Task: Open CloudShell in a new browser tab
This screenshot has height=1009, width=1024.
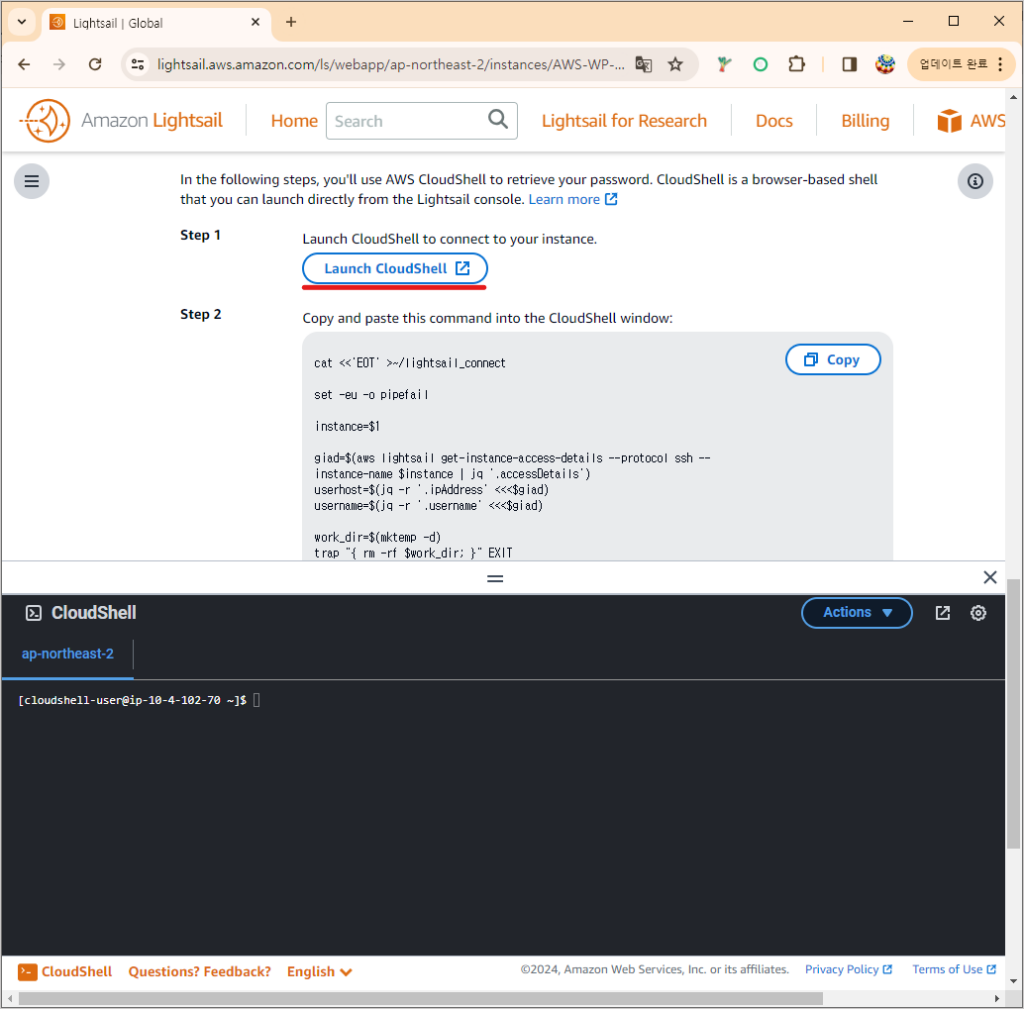Action: pyautogui.click(x=942, y=613)
